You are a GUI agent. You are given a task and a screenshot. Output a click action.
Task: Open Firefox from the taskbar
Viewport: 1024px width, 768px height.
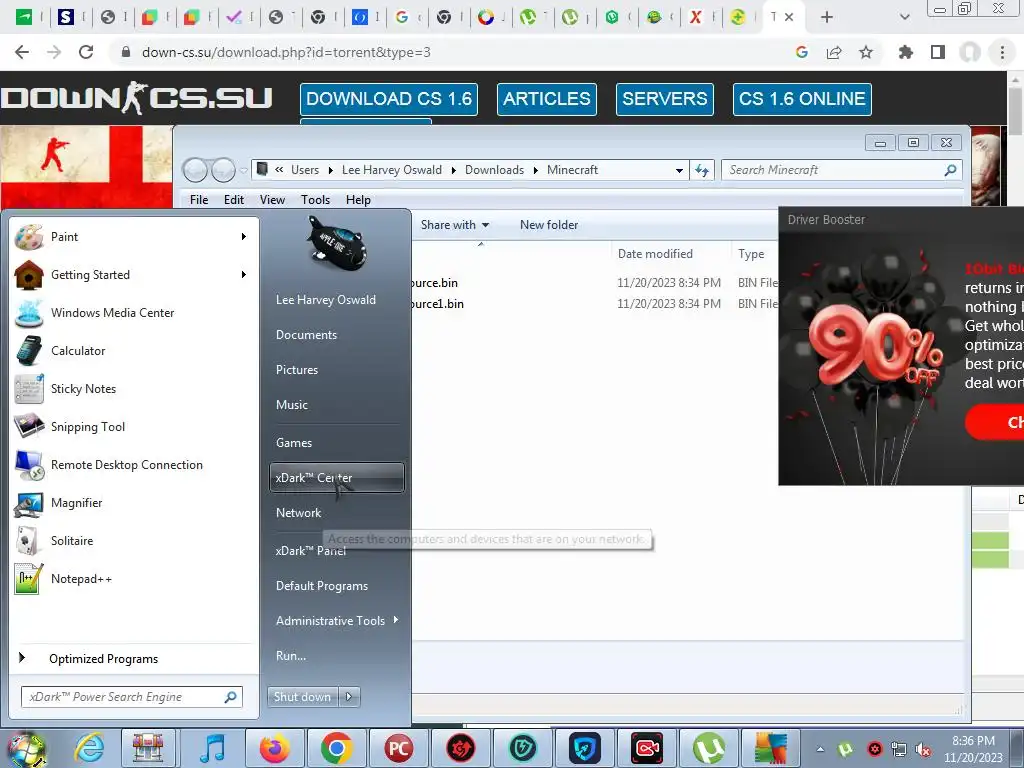[x=274, y=748]
